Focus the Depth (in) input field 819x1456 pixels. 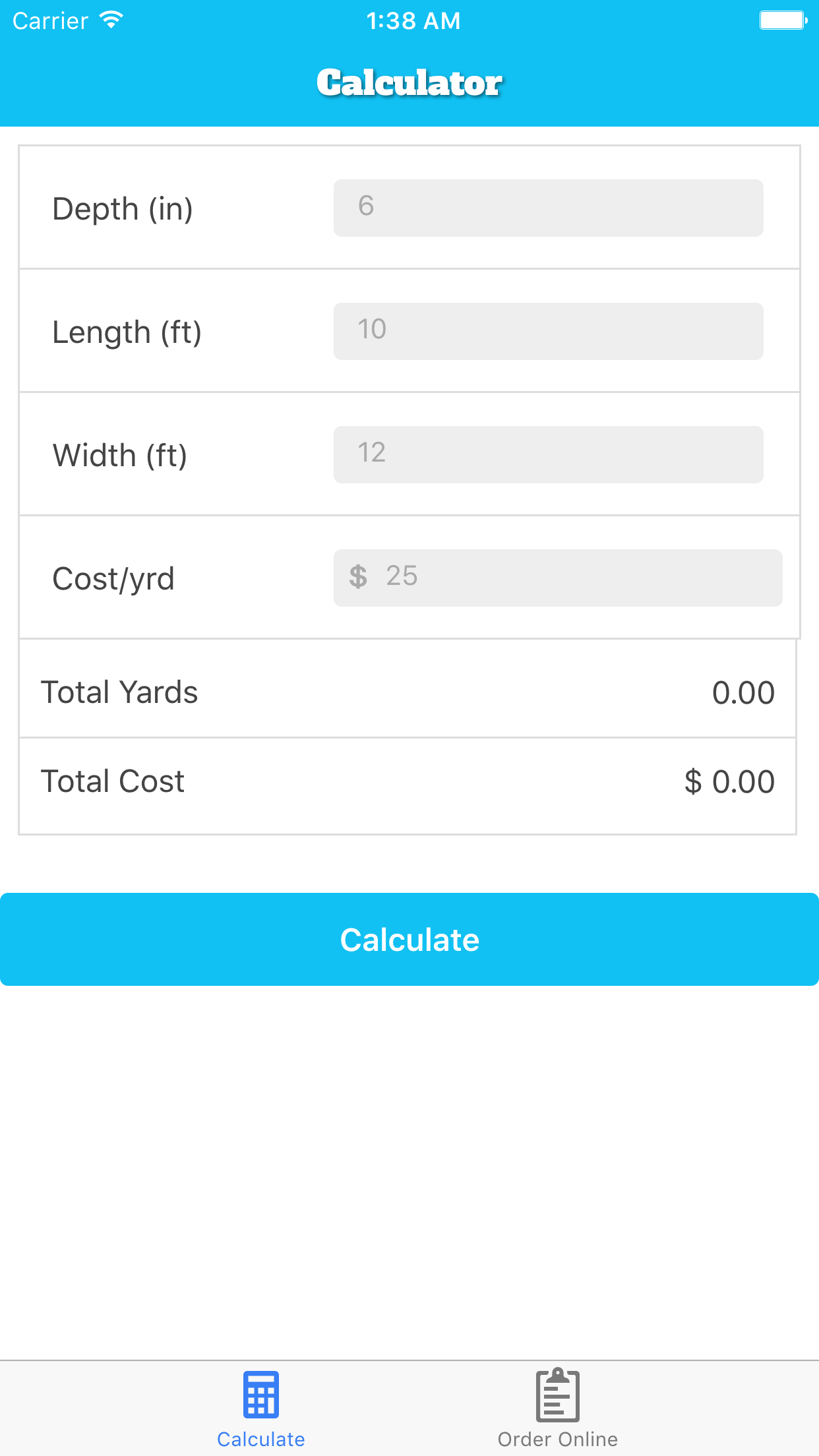tap(549, 208)
